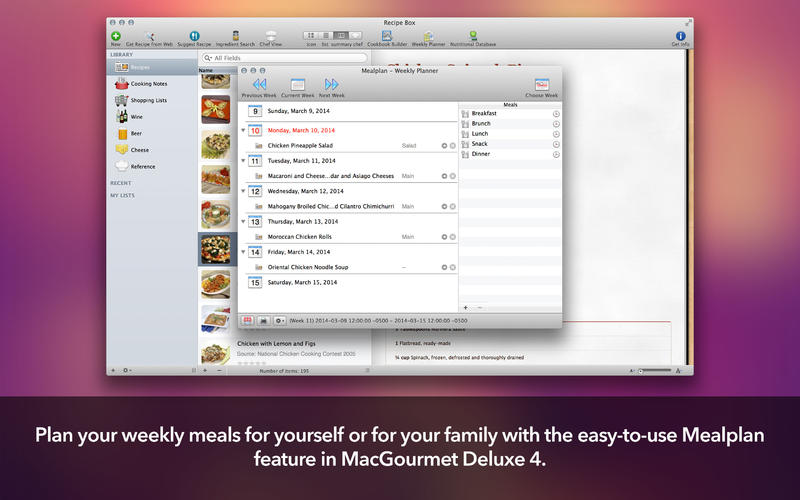Click the red calendar button in planner footer
The height and width of the screenshot is (500, 800).
tap(247, 320)
